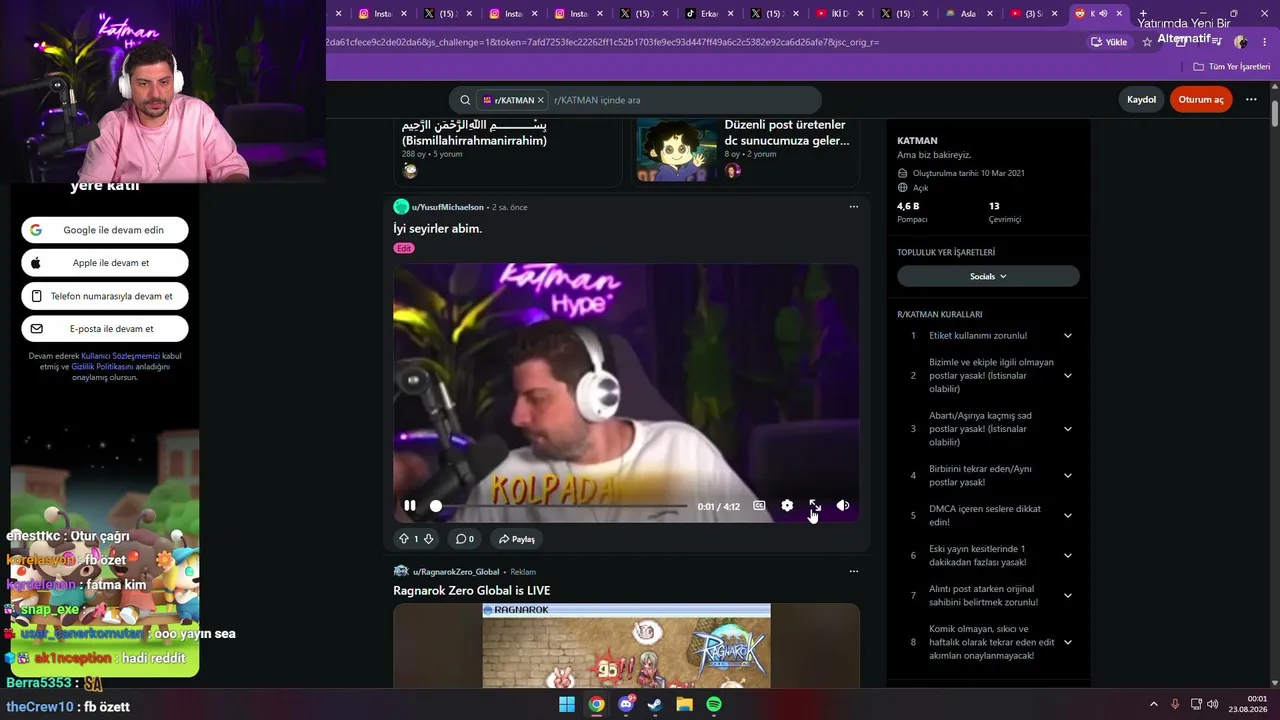Toggle closed captions on the video
The width and height of the screenshot is (1280, 720).
click(x=759, y=506)
